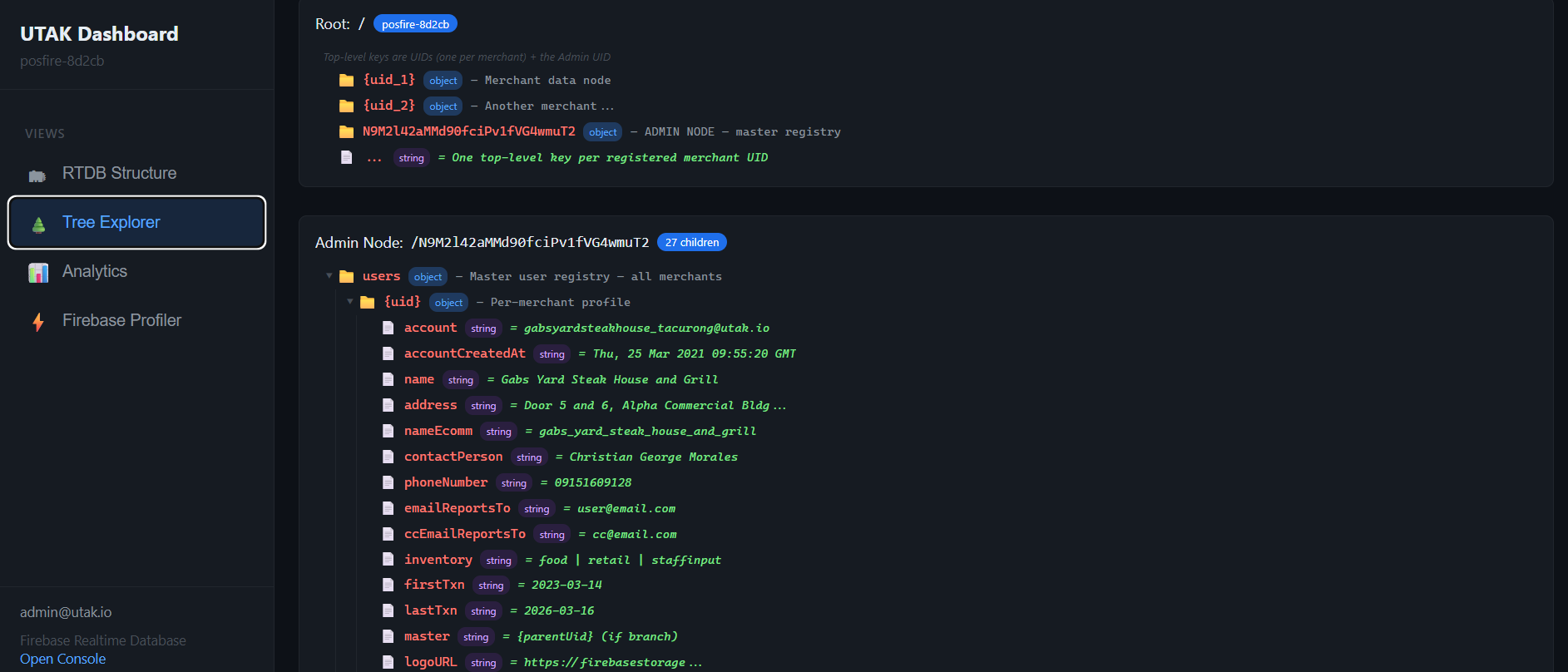Click the 27 children badge
Viewport: 1568px width, 672px height.
[691, 242]
